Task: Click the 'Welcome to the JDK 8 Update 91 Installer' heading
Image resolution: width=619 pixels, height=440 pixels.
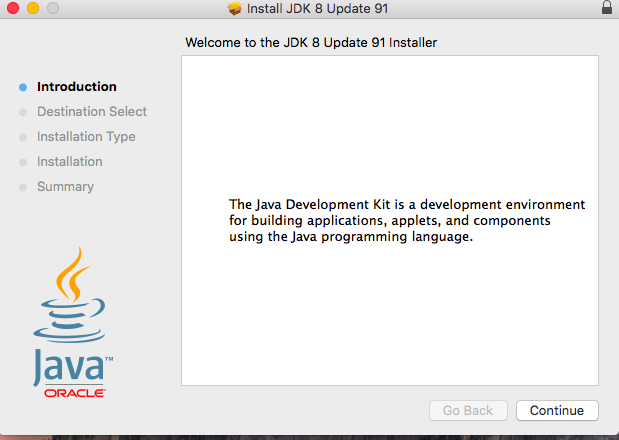Action: pyautogui.click(x=311, y=42)
